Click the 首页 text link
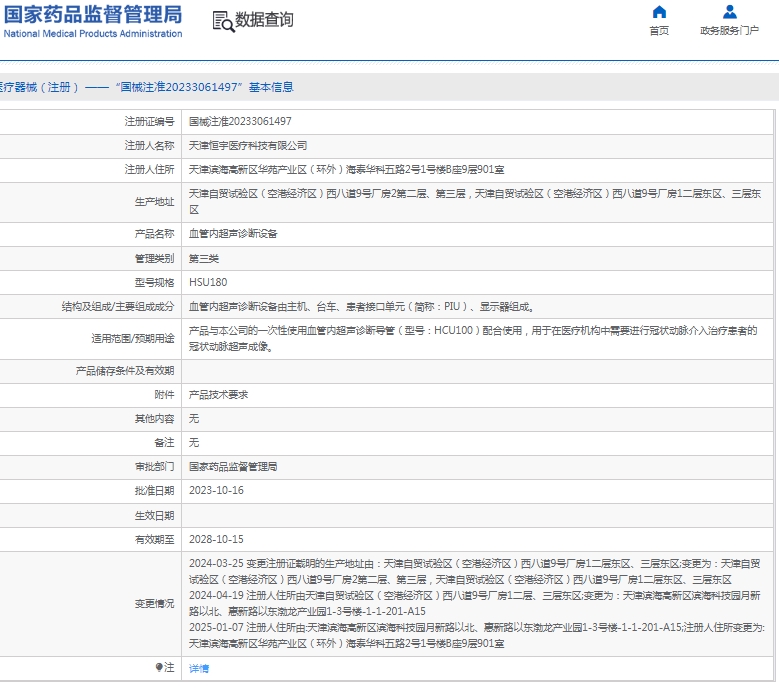Screen dimensions: 779x689 pyautogui.click(x=659, y=31)
